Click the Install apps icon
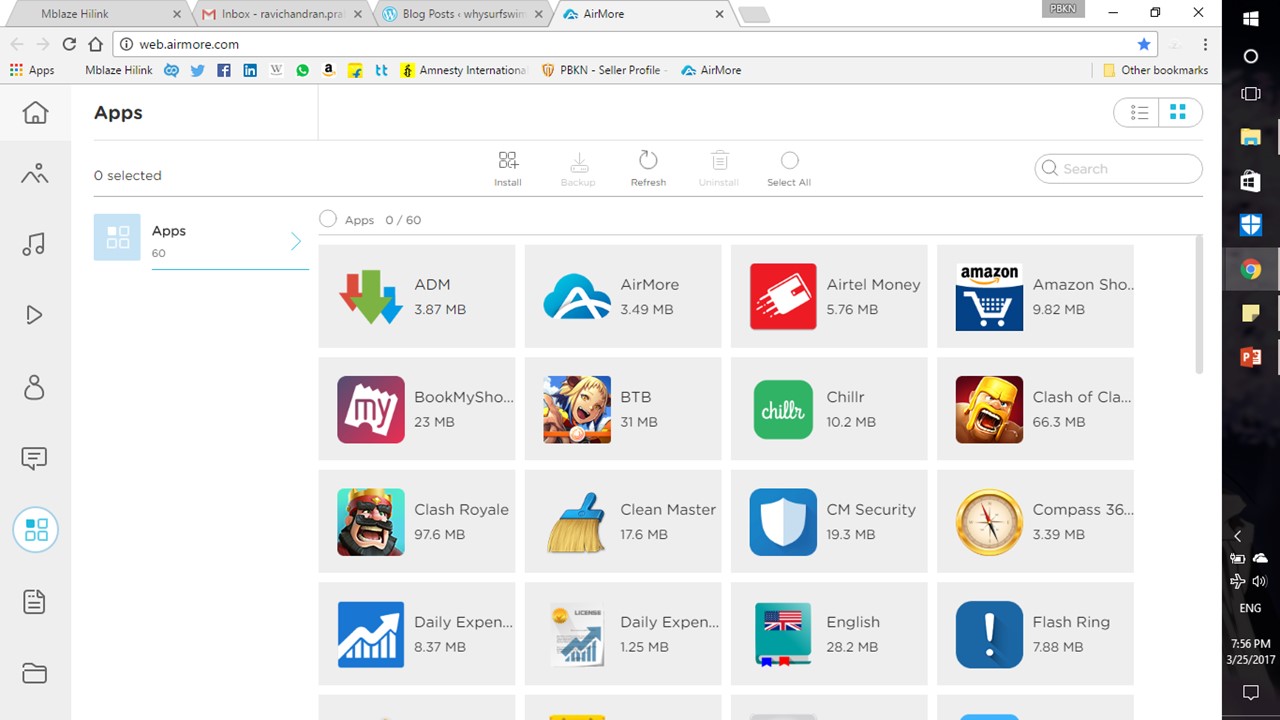This screenshot has width=1280, height=720. [508, 167]
